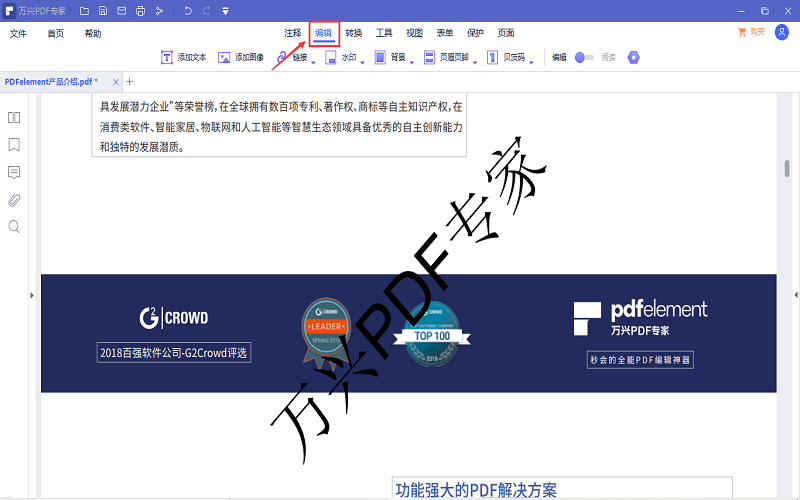Viewport: 800px width, 500px height.
Task: Click the user account avatar icon
Action: click(782, 32)
